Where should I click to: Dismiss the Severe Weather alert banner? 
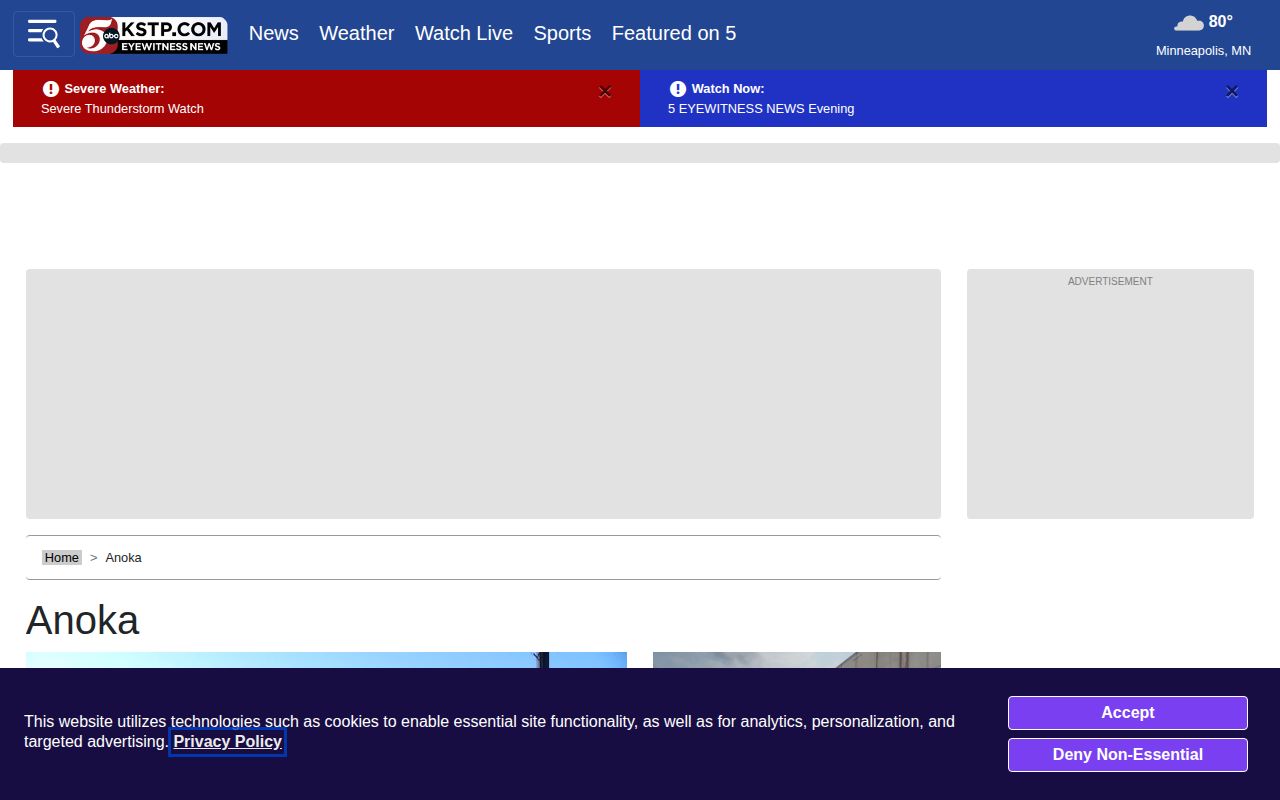(x=605, y=91)
